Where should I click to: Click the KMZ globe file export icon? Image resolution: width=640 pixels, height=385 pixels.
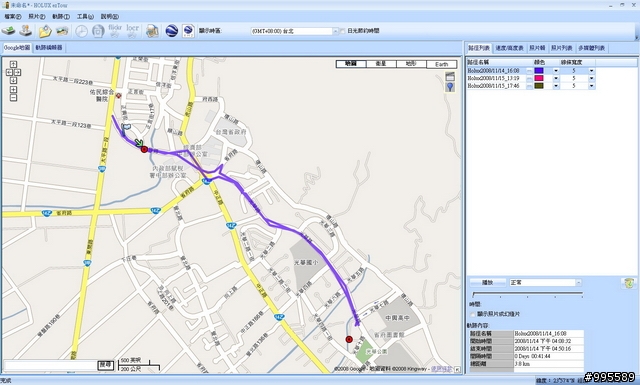[188, 31]
